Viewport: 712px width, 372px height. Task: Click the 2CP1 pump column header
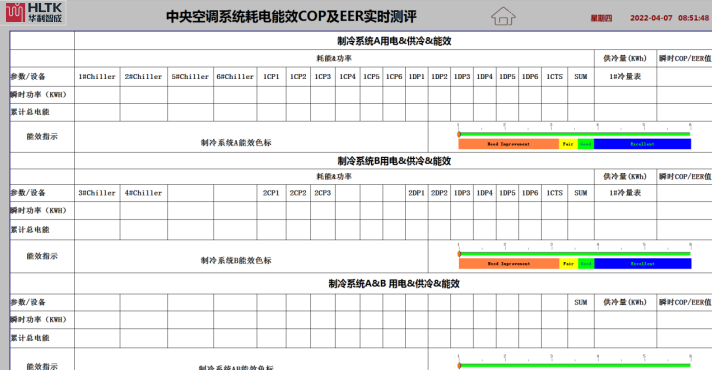coord(271,193)
